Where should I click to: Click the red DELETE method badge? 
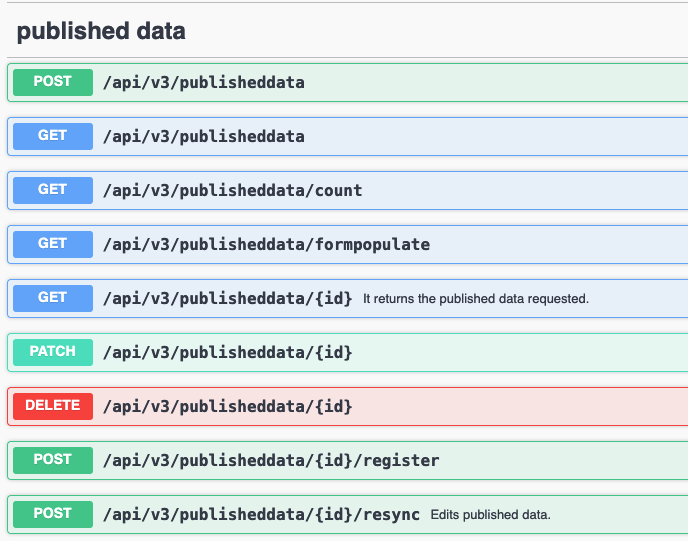pos(52,406)
